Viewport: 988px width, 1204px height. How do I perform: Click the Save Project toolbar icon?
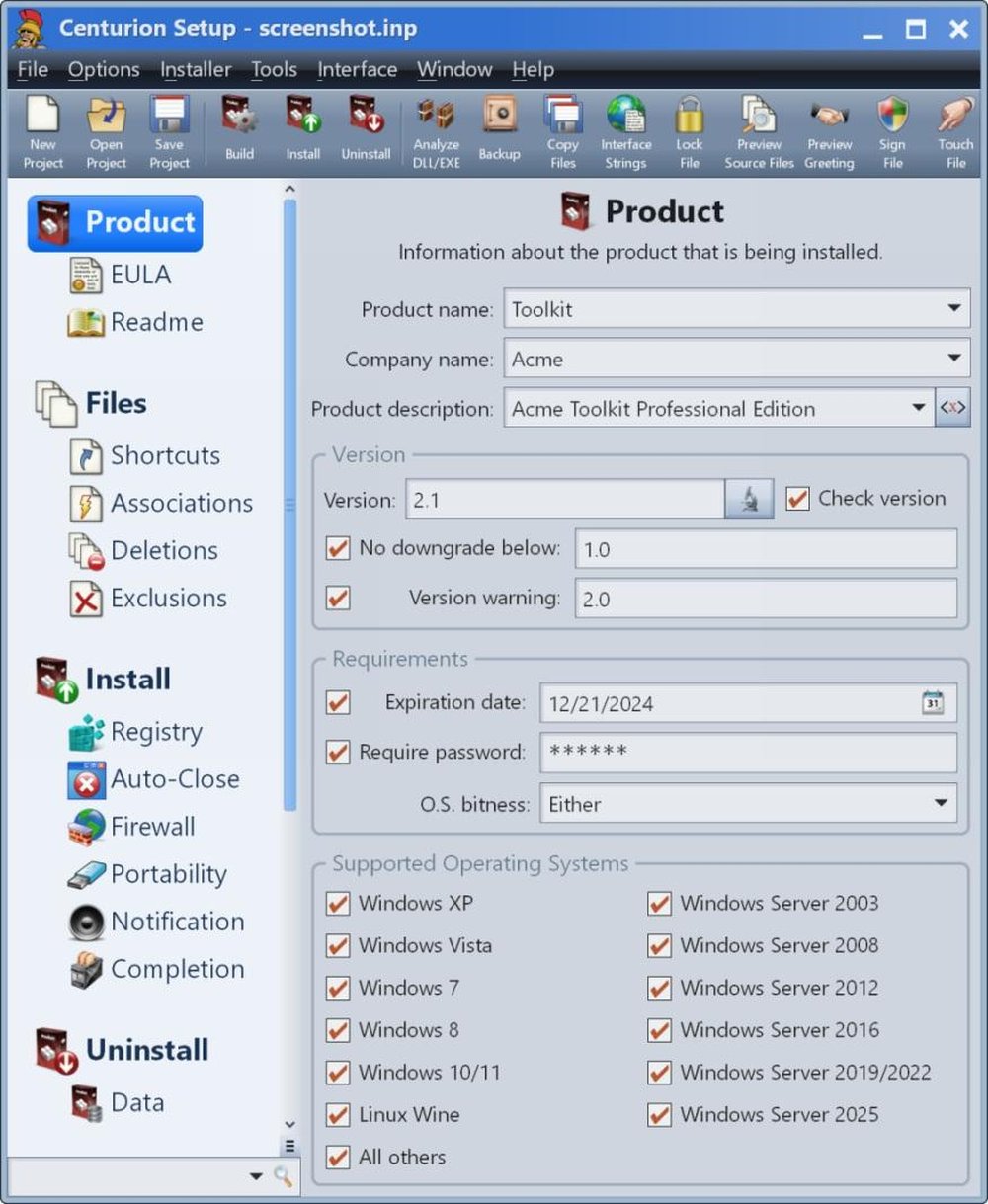[169, 133]
